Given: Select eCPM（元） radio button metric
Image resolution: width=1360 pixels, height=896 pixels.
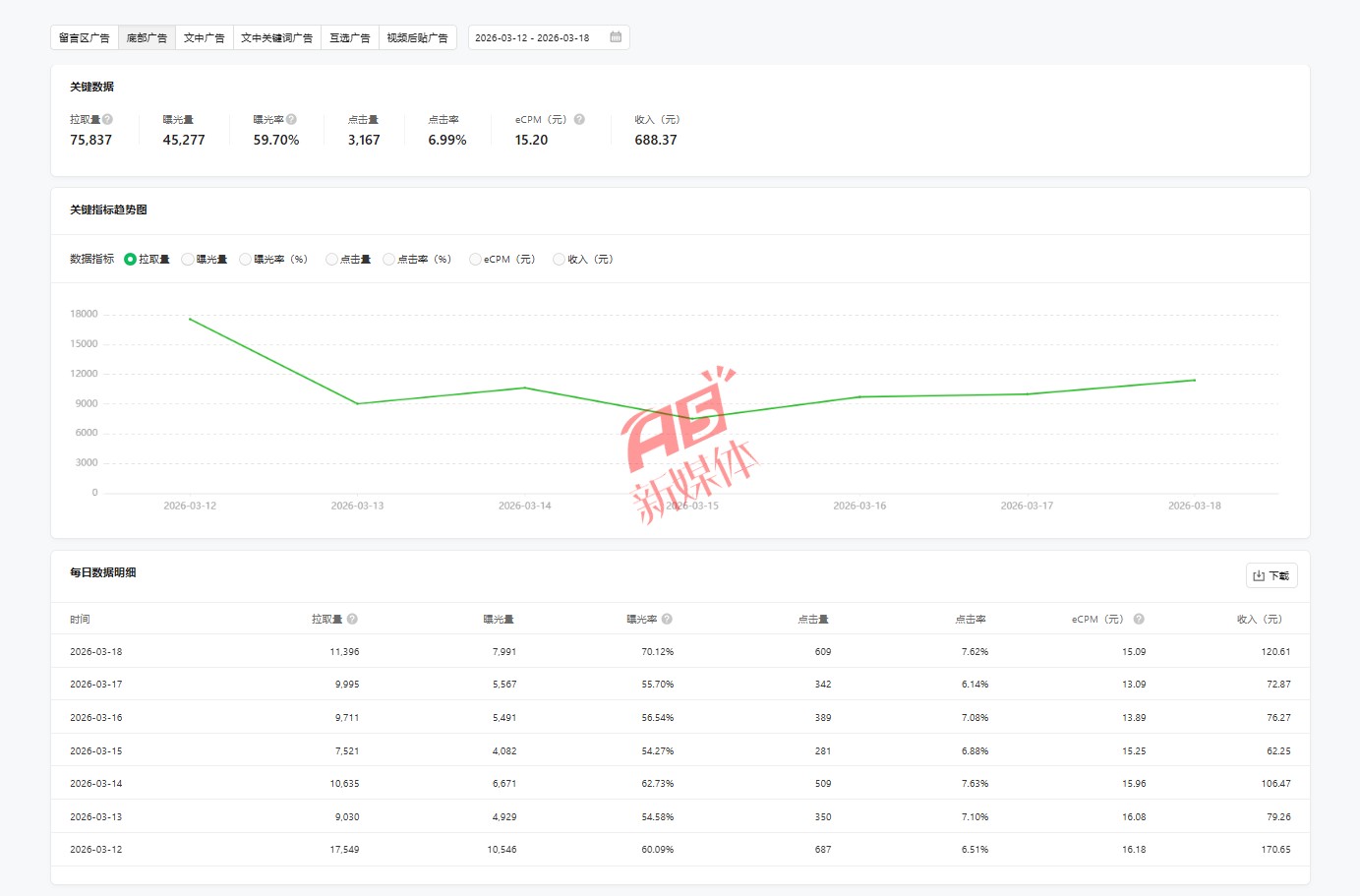Looking at the screenshot, I should tap(475, 260).
